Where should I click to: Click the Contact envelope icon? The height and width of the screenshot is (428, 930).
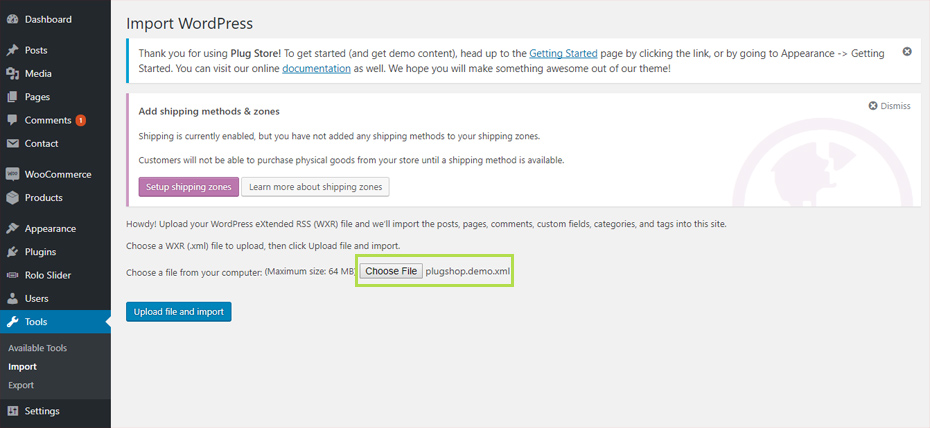pyautogui.click(x=12, y=143)
